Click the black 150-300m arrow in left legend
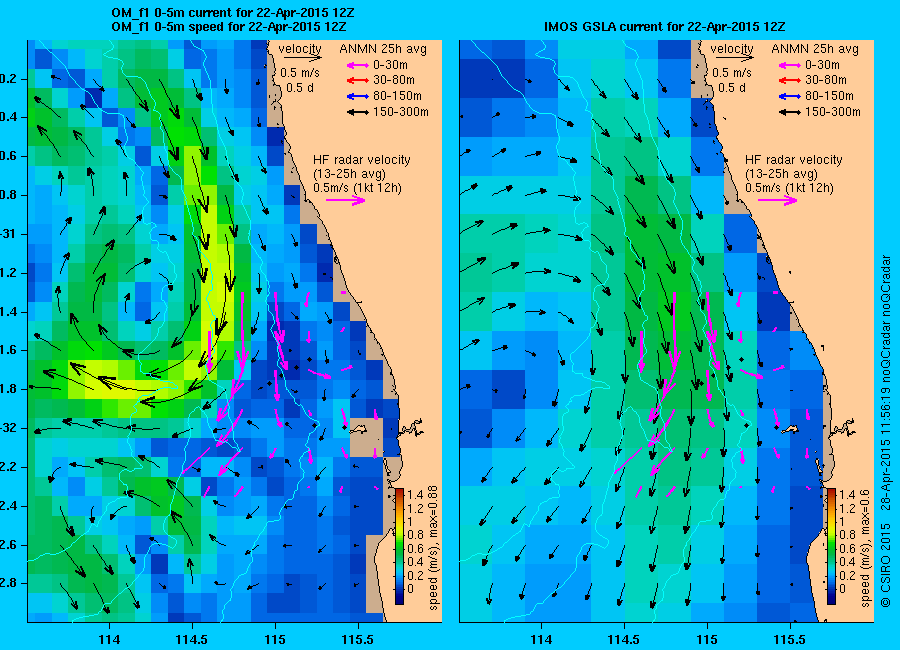The width and height of the screenshot is (900, 650). (x=358, y=113)
